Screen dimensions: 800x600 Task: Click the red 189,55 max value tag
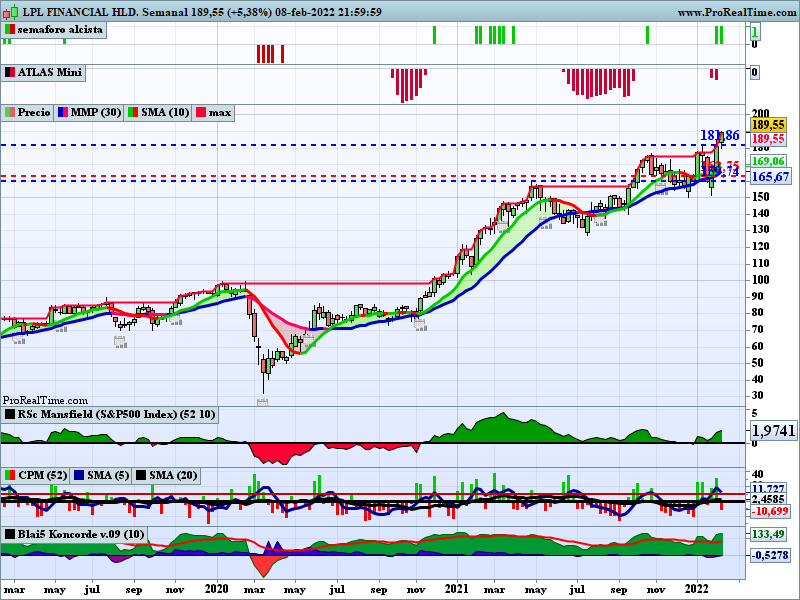768,139
